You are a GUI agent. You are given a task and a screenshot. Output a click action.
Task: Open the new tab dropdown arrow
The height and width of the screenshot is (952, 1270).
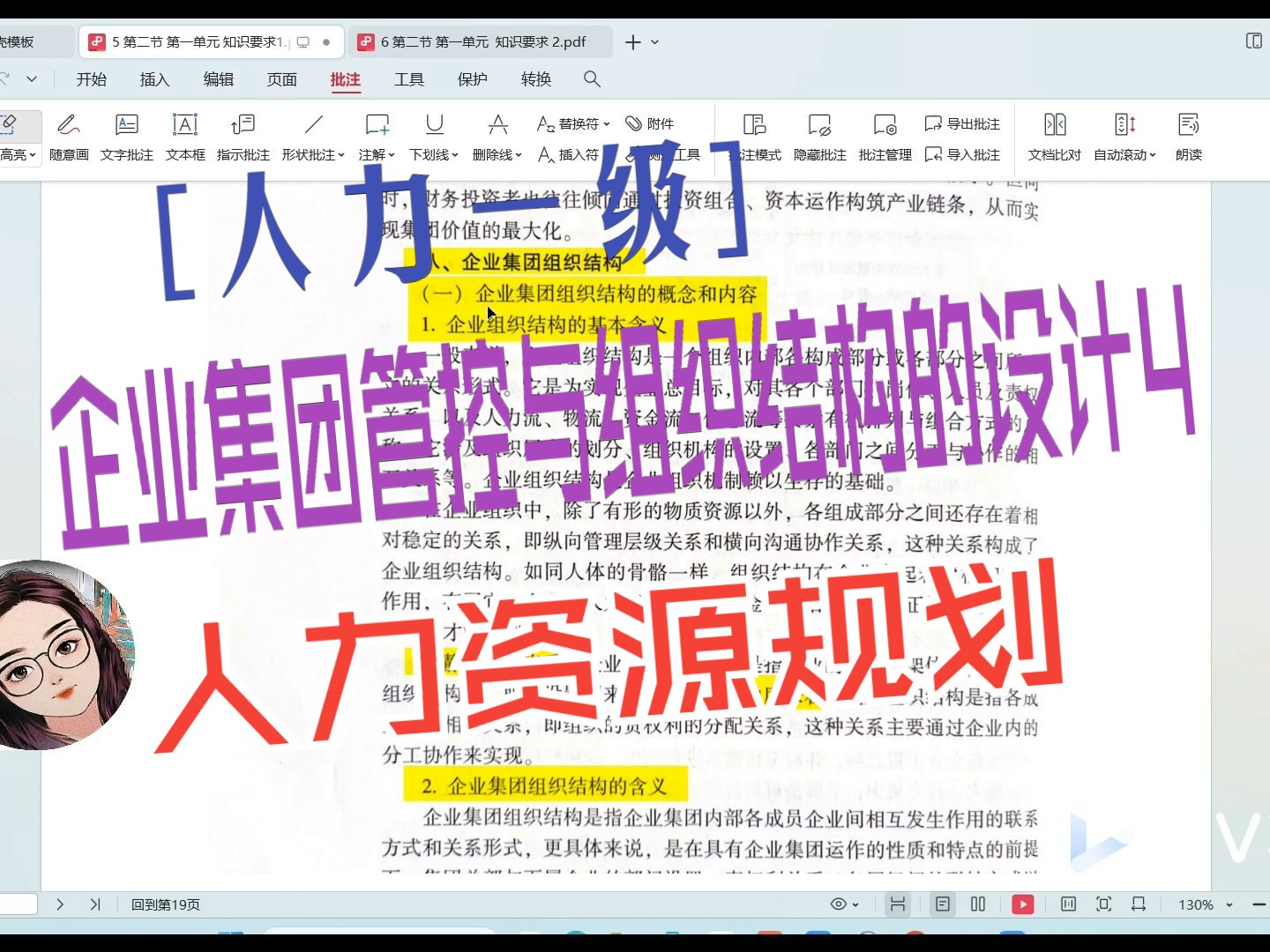pos(654,41)
